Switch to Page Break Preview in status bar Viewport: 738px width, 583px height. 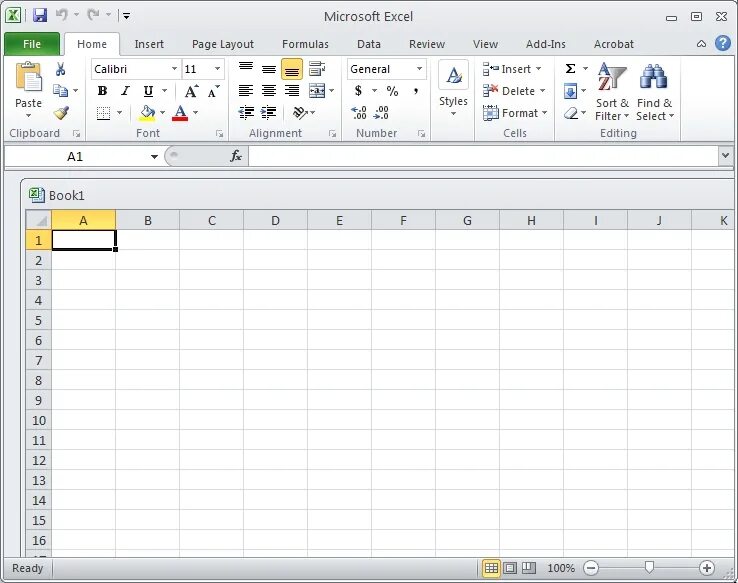point(529,568)
